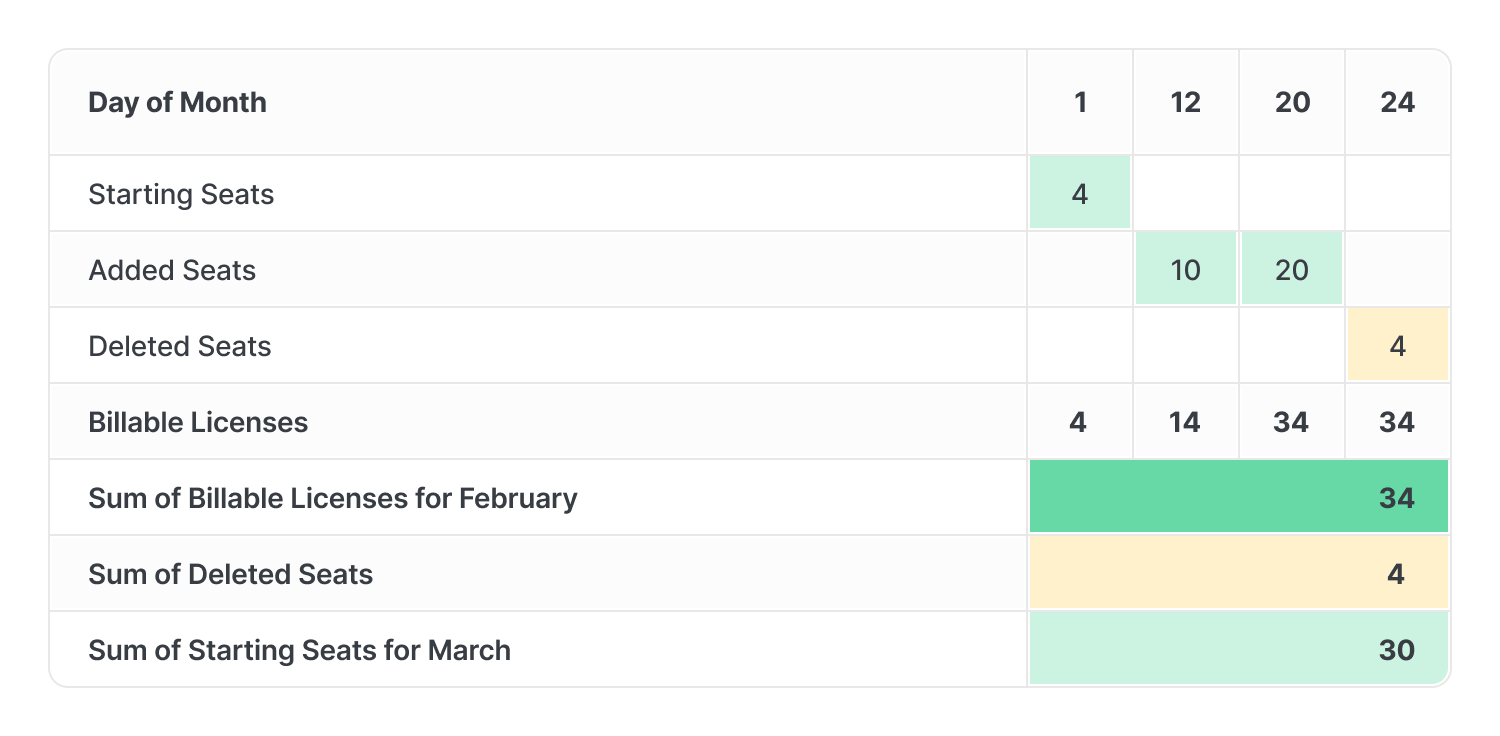Select the Billable Licenses row label

[x=198, y=422]
